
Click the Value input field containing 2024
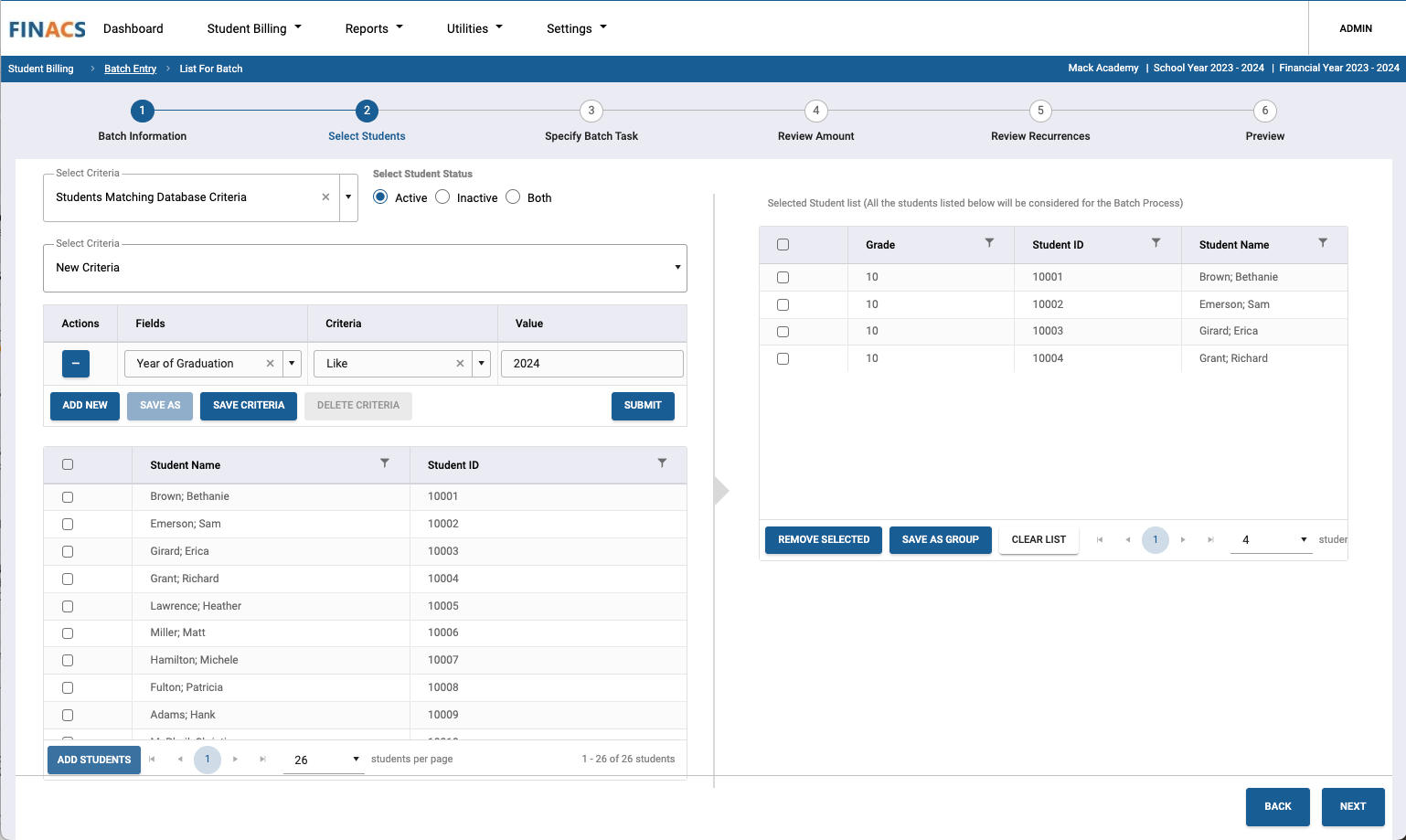[x=591, y=364]
